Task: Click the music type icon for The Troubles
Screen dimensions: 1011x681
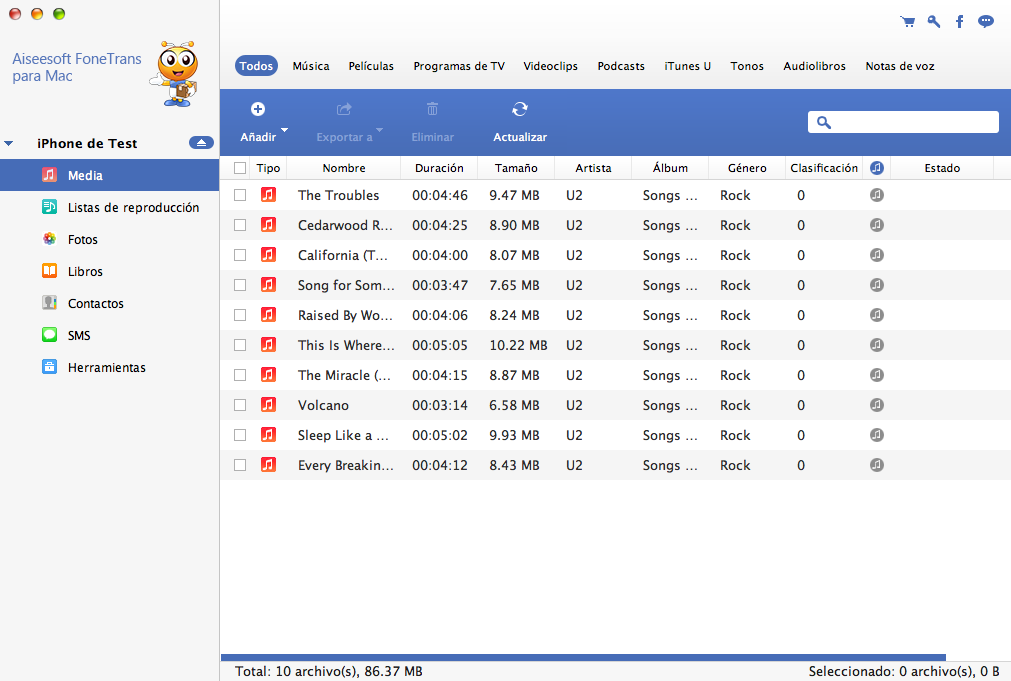Action: 268,194
